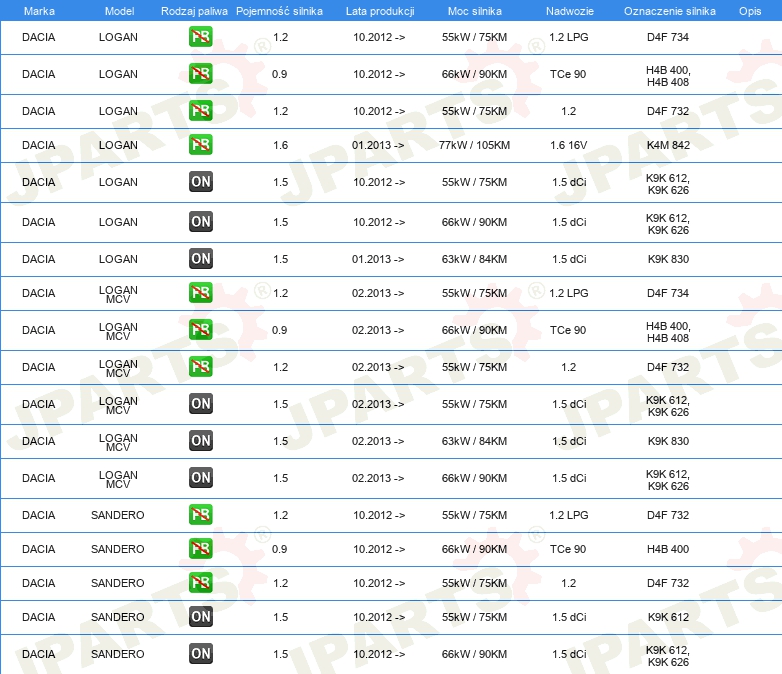The height and width of the screenshot is (674, 782).
Task: Click H4B 400, H4B 408 in Logan 10.2012 row
Action: click(668, 76)
